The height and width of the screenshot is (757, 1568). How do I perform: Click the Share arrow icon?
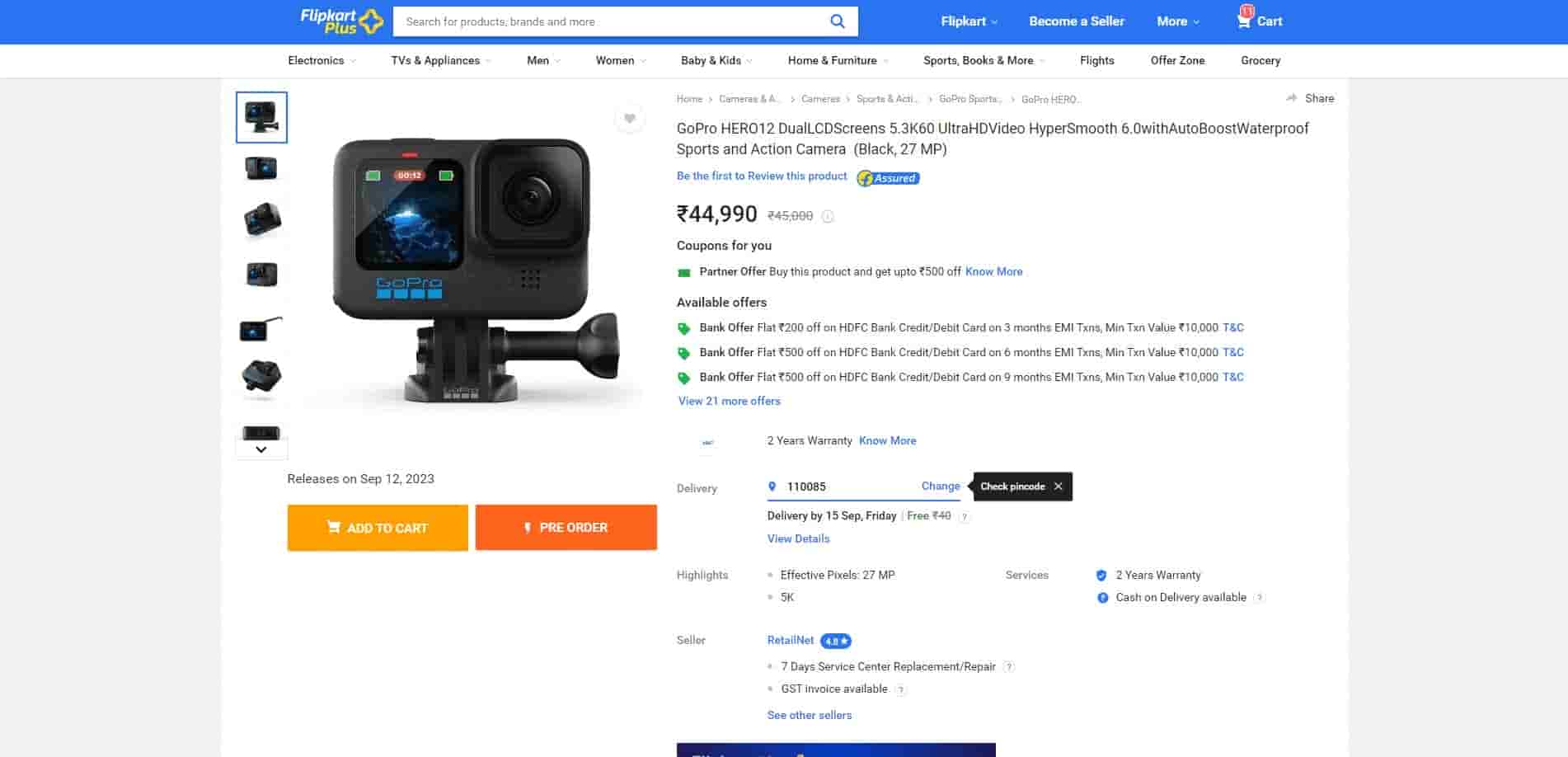tap(1291, 98)
